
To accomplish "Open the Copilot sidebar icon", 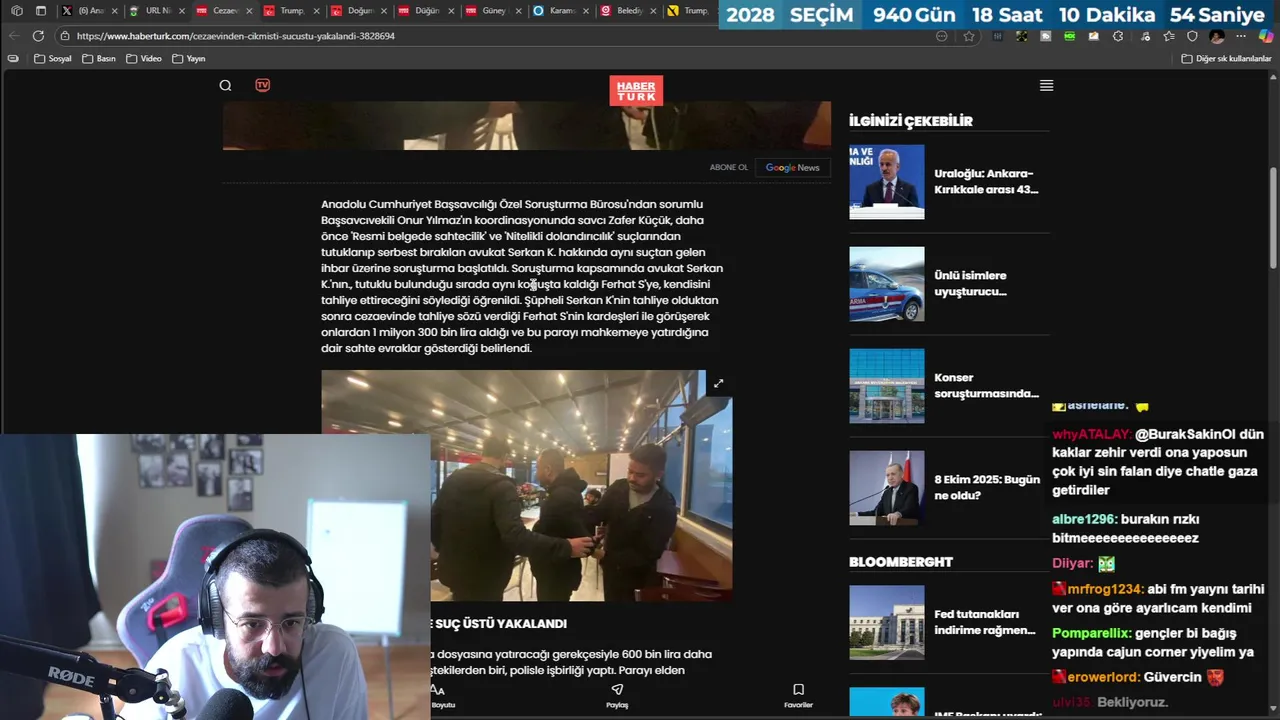I will click(1266, 36).
